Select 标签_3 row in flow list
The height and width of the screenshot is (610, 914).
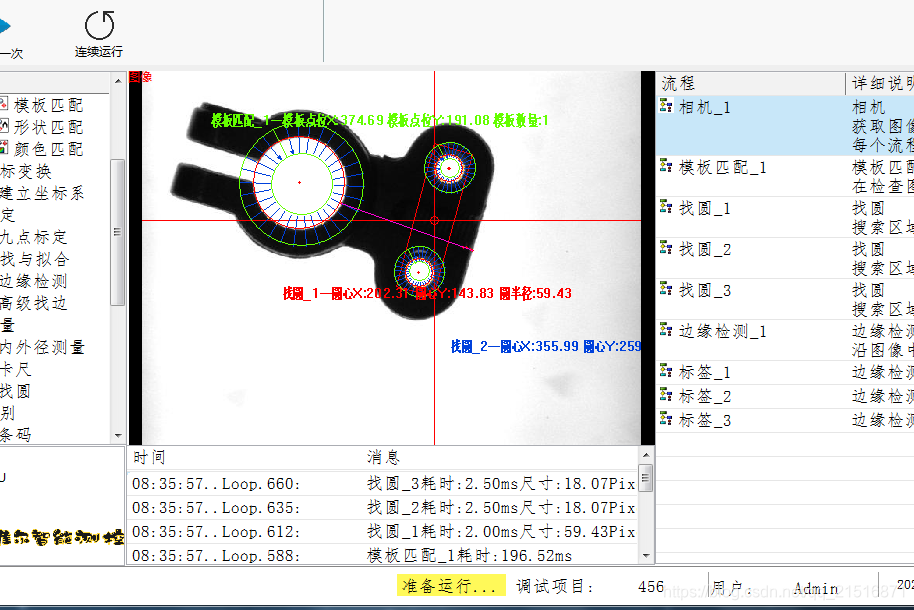click(785, 420)
